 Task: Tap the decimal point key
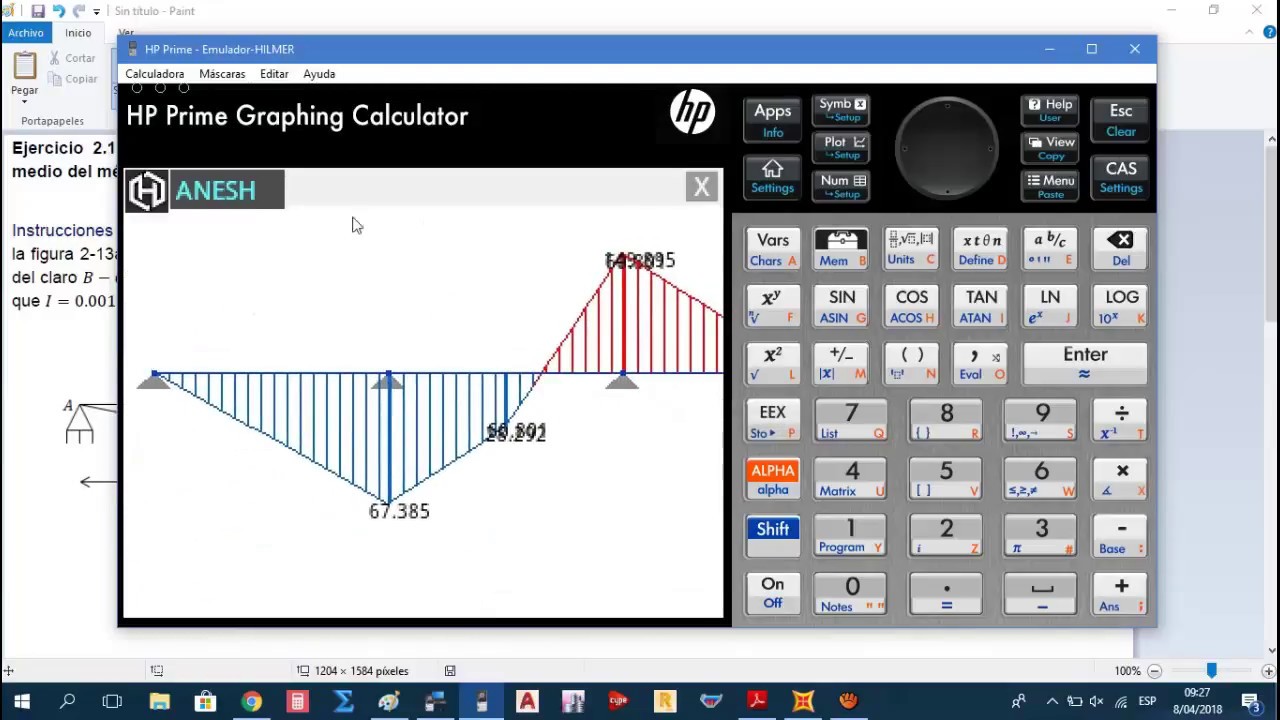pos(946,593)
